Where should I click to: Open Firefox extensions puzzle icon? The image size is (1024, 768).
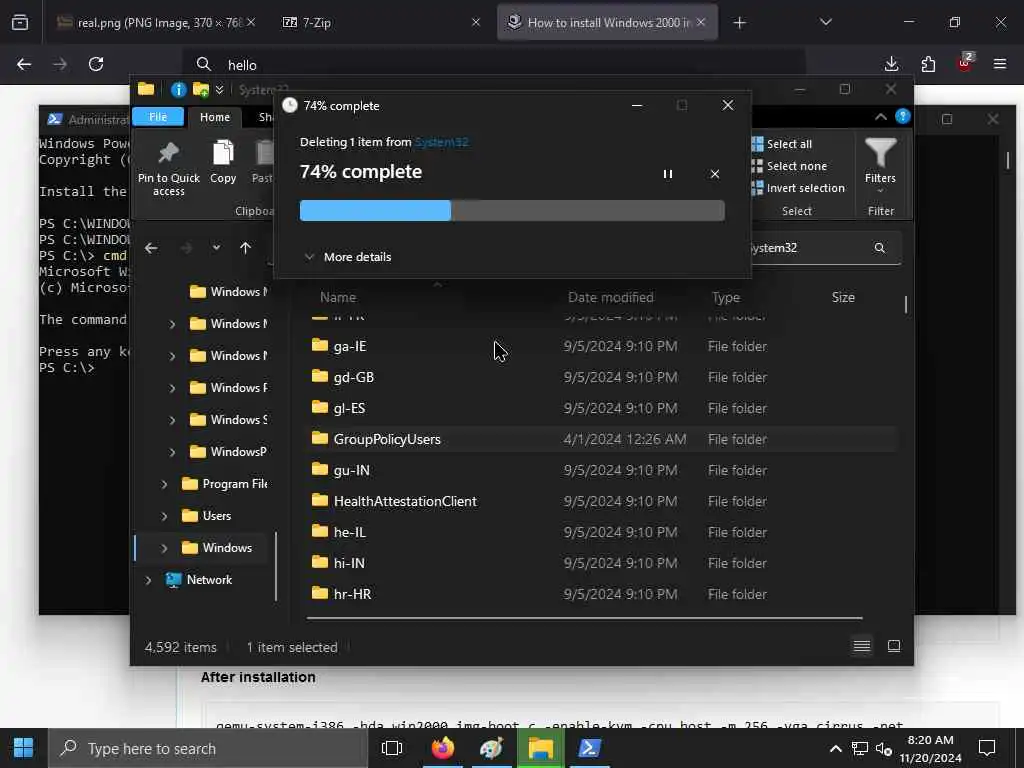928,64
